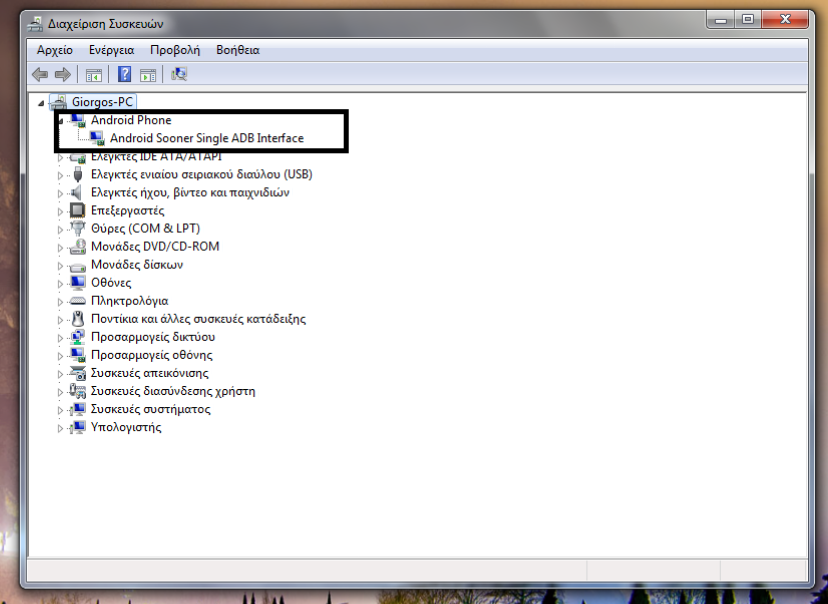
Task: Click the Back arrow toolbar icon
Action: pyautogui.click(x=40, y=74)
